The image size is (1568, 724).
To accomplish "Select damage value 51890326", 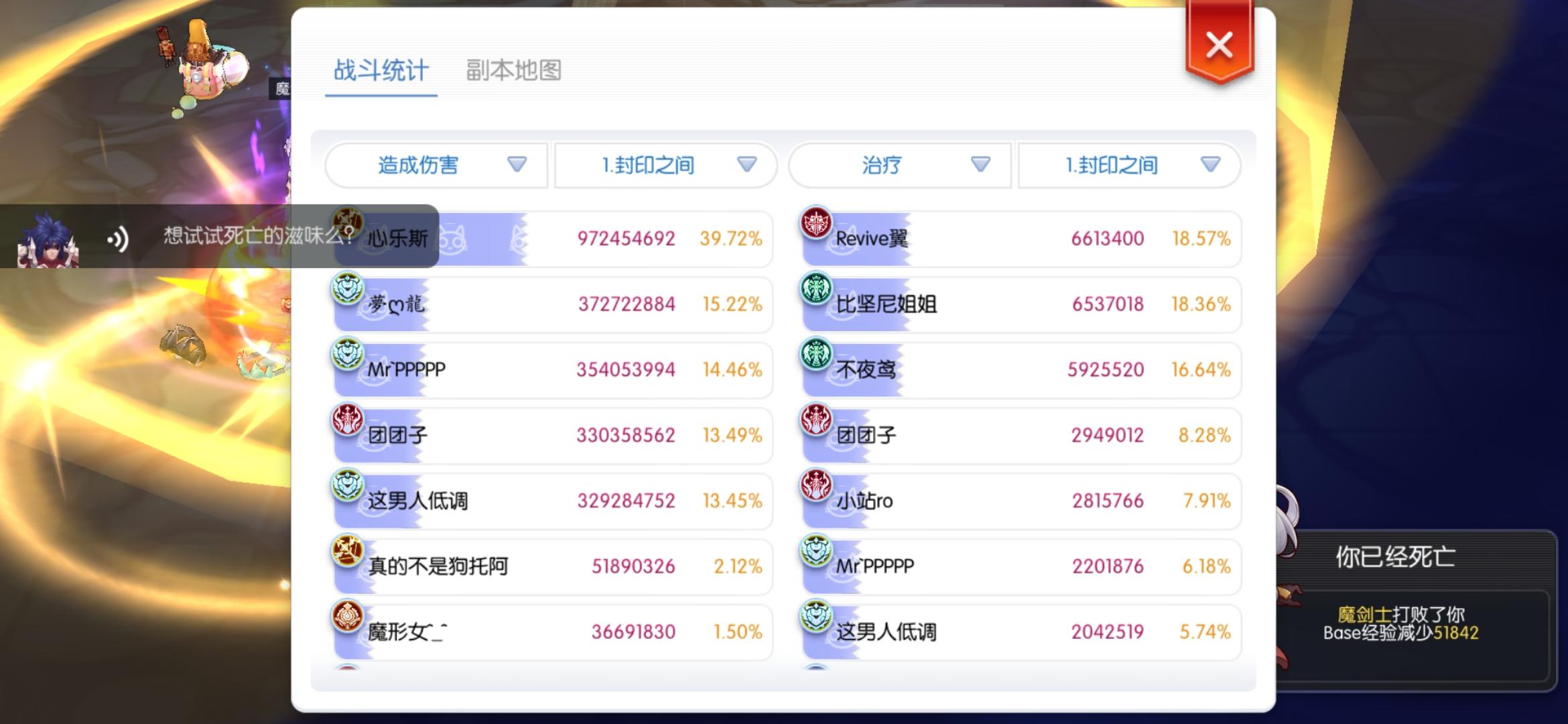I will click(633, 566).
